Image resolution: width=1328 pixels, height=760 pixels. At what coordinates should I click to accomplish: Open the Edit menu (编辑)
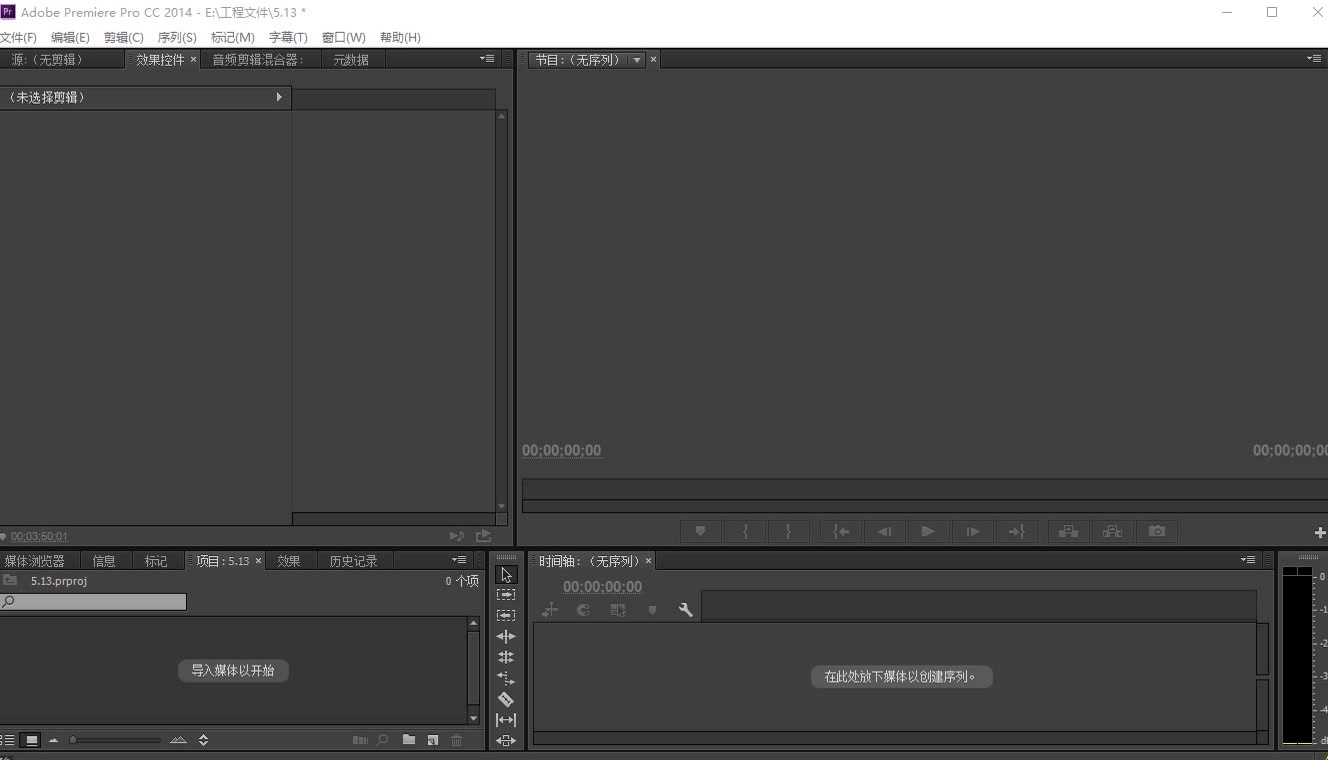tap(70, 37)
